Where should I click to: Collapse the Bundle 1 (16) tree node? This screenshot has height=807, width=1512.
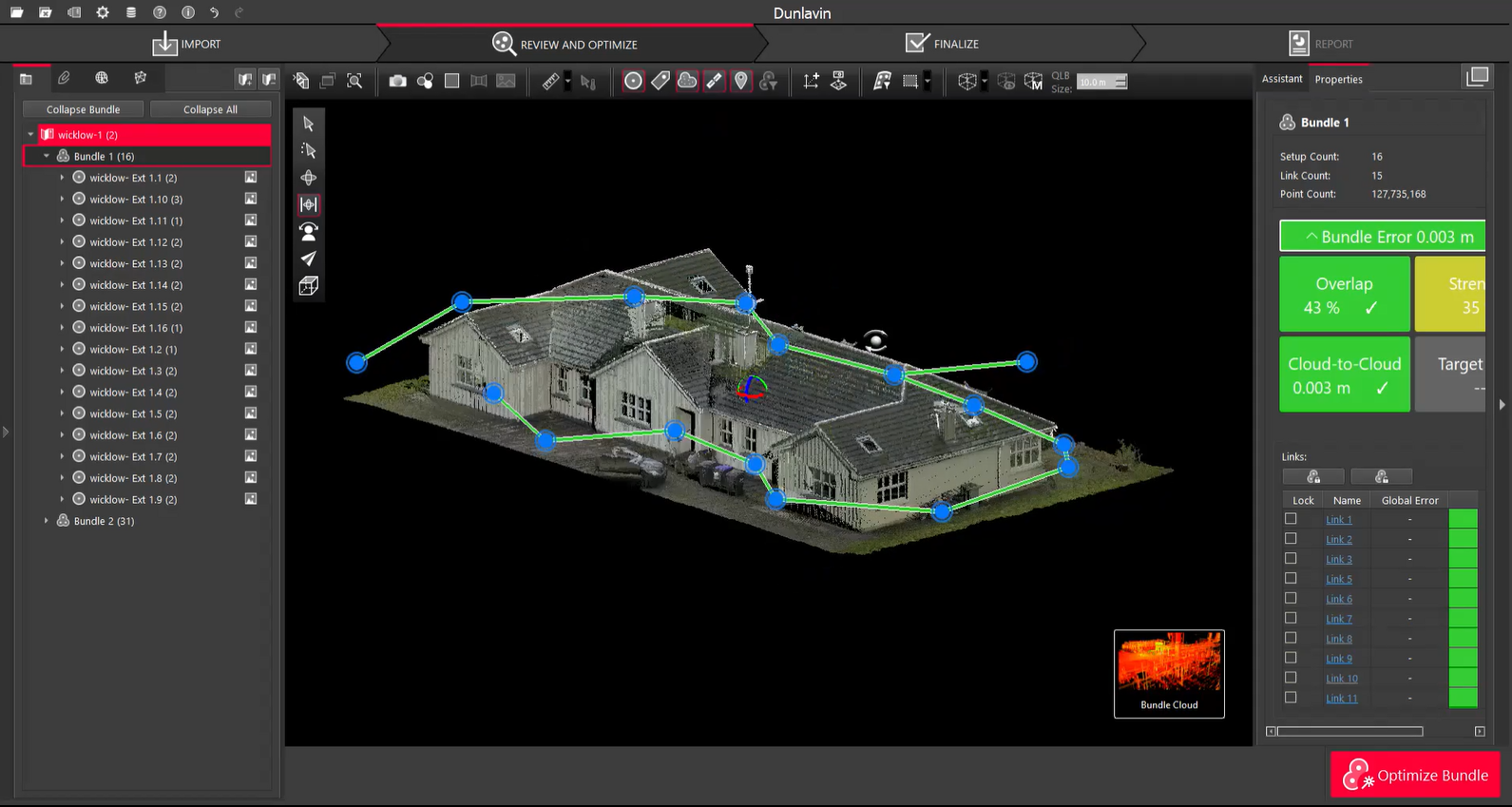tap(47, 156)
